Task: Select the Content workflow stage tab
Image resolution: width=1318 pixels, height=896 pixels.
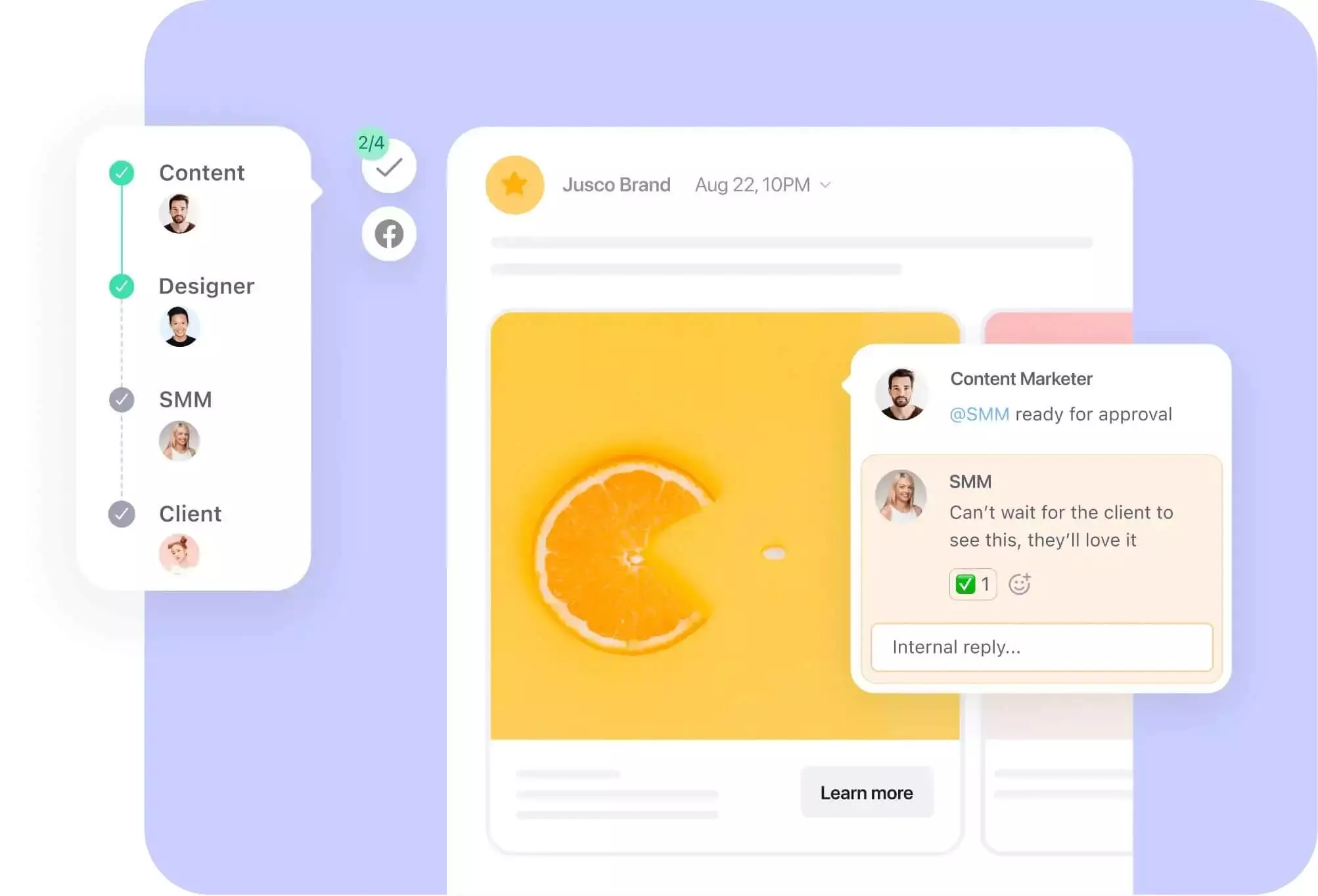Action: [201, 172]
